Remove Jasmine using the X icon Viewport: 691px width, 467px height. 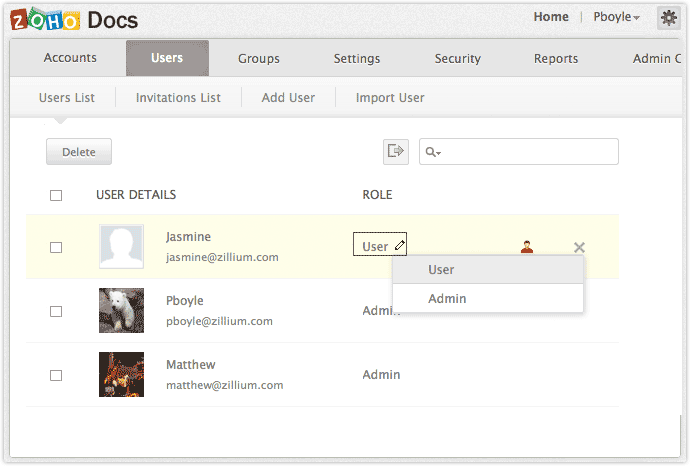[579, 247]
